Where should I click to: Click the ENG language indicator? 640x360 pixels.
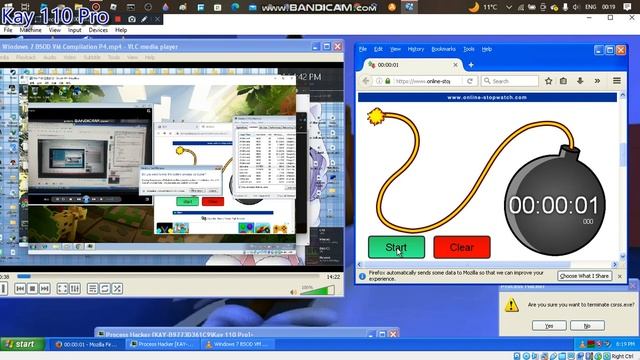pyautogui.click(x=590, y=7)
